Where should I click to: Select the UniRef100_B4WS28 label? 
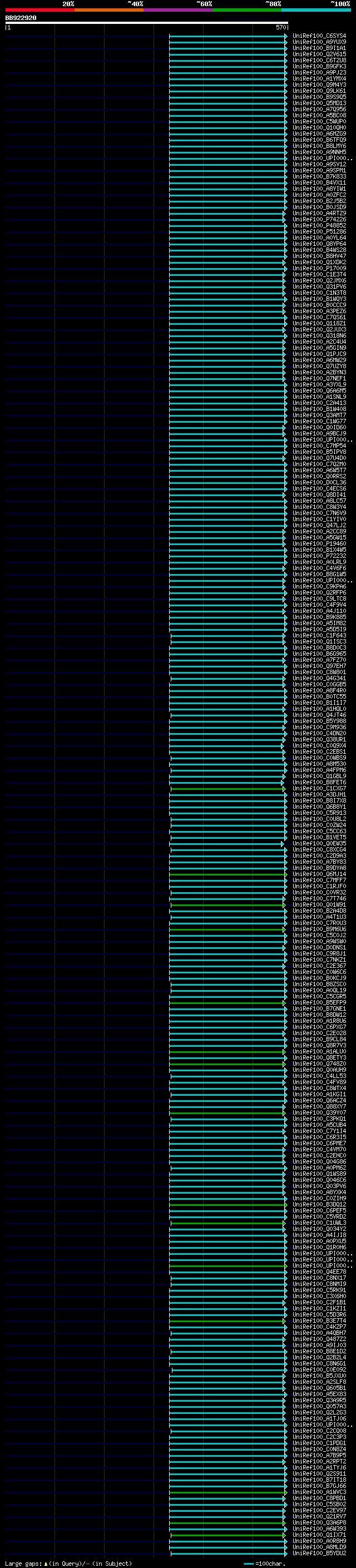click(x=319, y=250)
